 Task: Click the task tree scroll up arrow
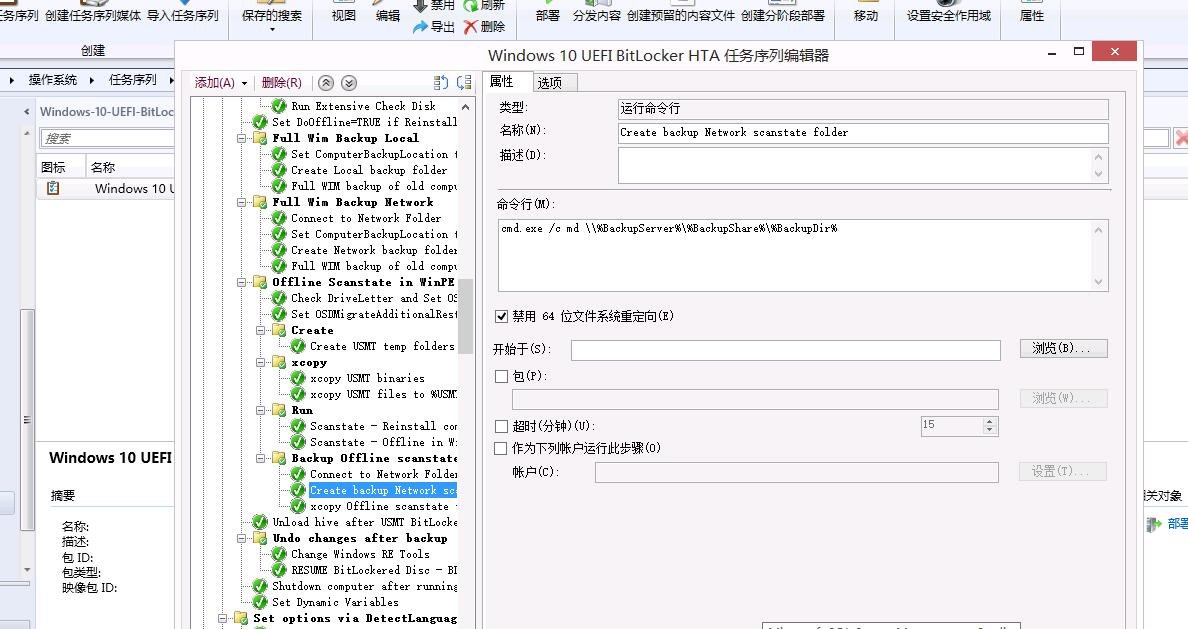(465, 107)
